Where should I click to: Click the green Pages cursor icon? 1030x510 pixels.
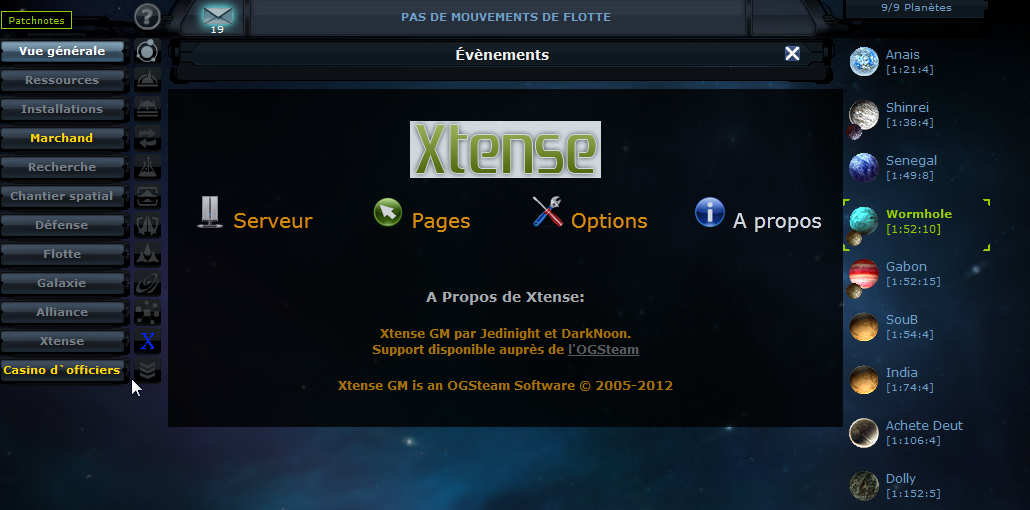[x=387, y=213]
